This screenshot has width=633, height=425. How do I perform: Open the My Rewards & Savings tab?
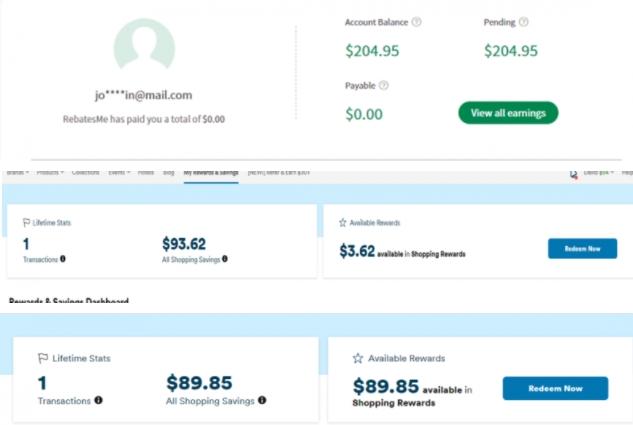click(210, 173)
